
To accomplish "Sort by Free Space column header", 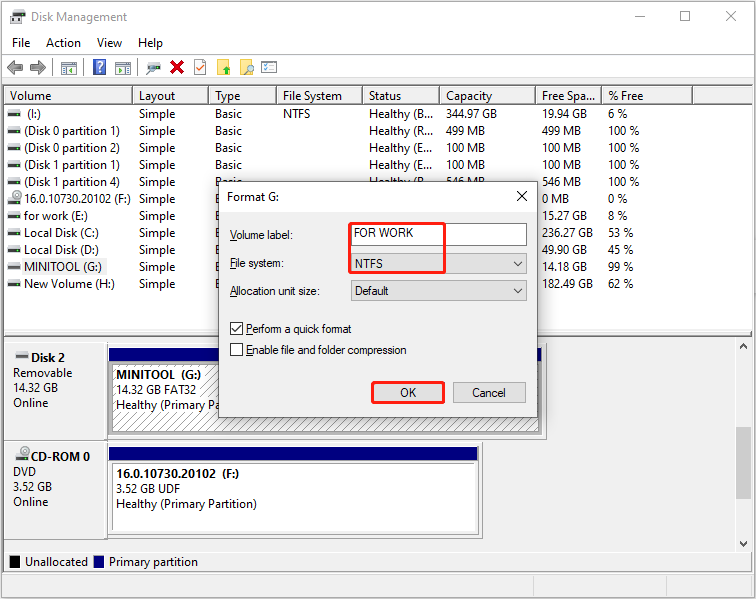I will (x=568, y=95).
